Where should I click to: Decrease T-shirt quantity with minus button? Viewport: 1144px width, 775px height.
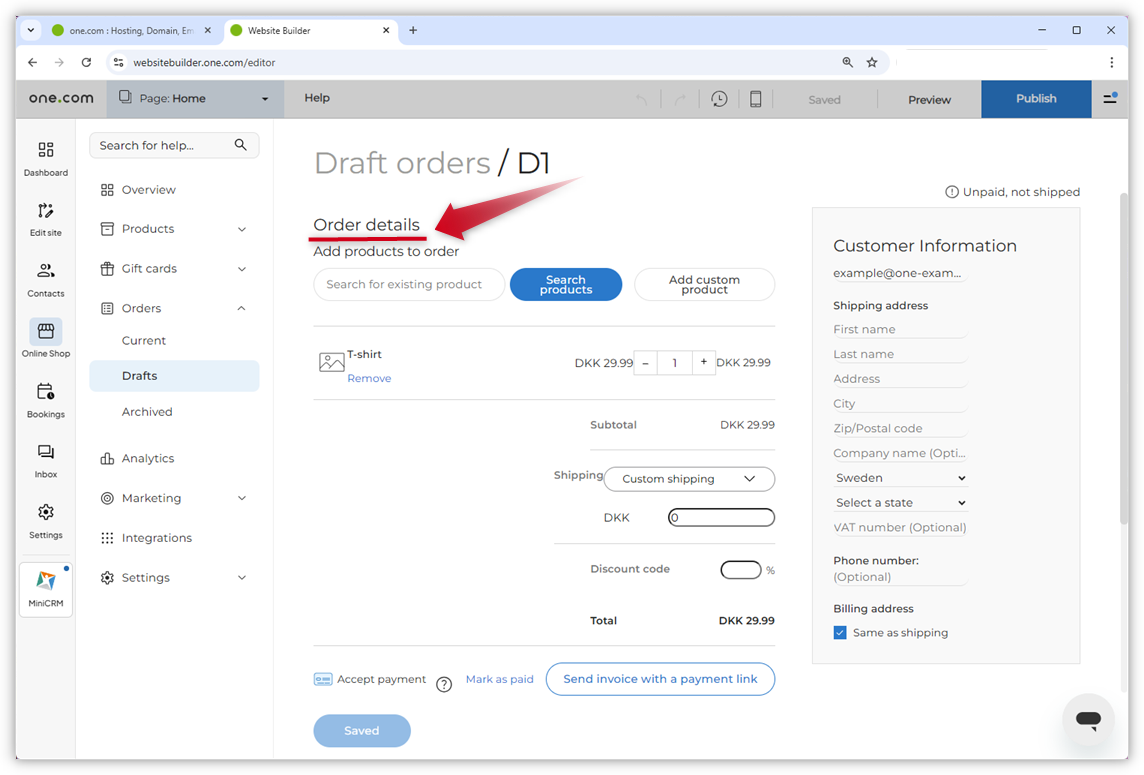[645, 363]
